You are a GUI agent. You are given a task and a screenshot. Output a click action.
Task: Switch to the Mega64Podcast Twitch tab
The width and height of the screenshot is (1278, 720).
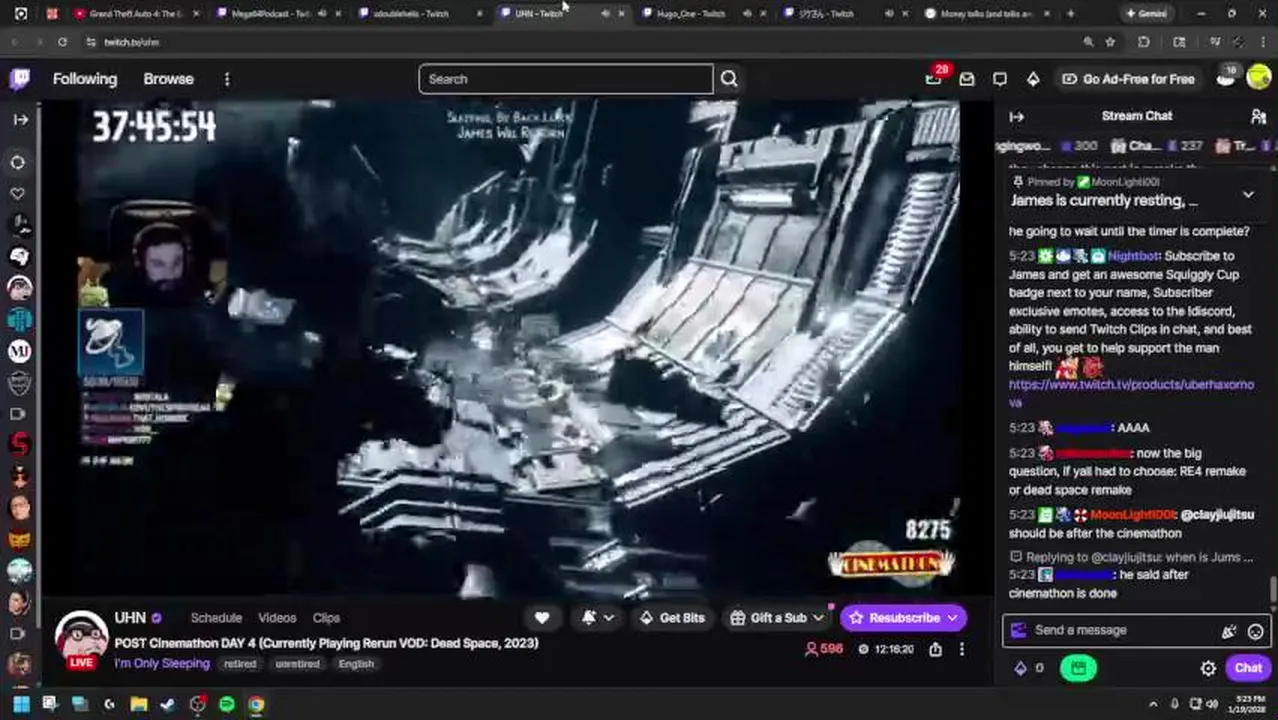[x=271, y=14]
